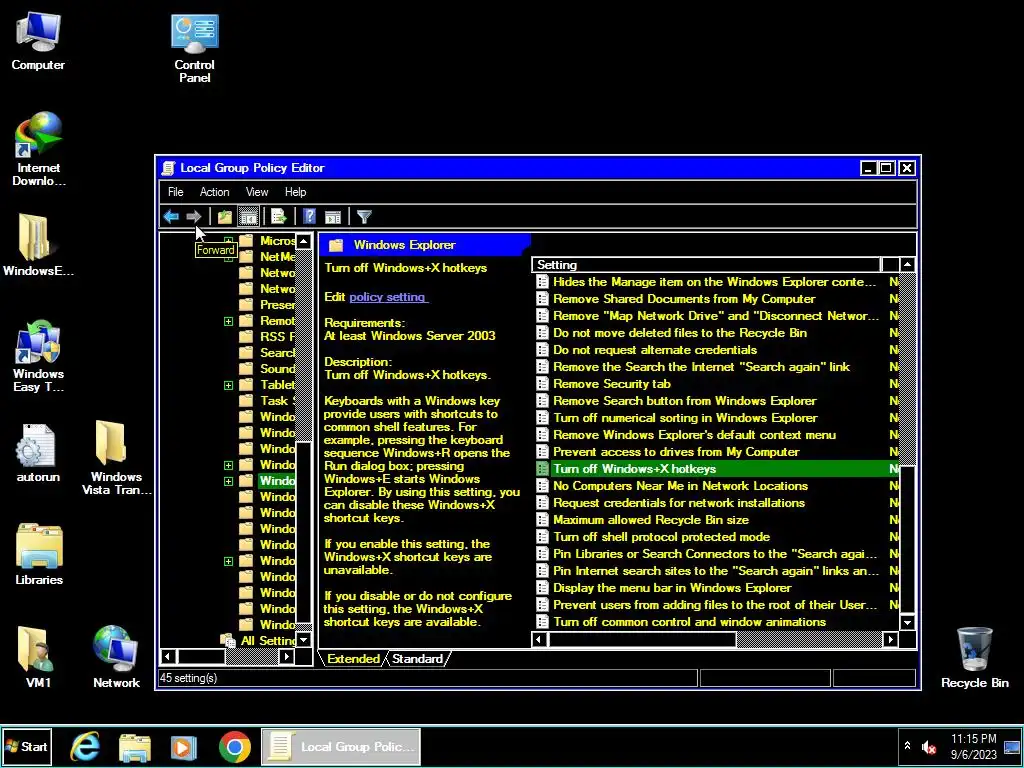Select 'Turn off Windows+X hotkeys' row
The height and width of the screenshot is (768, 1024).
point(716,468)
